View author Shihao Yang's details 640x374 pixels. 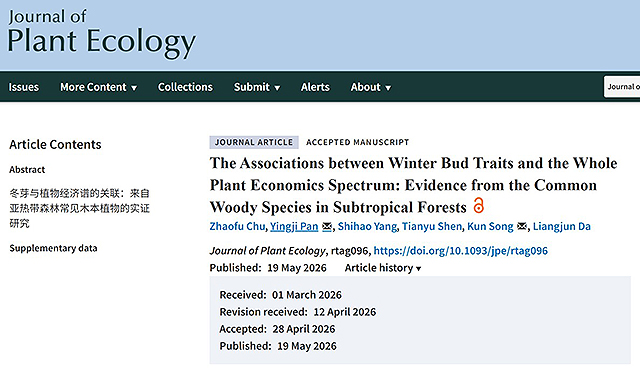click(367, 226)
